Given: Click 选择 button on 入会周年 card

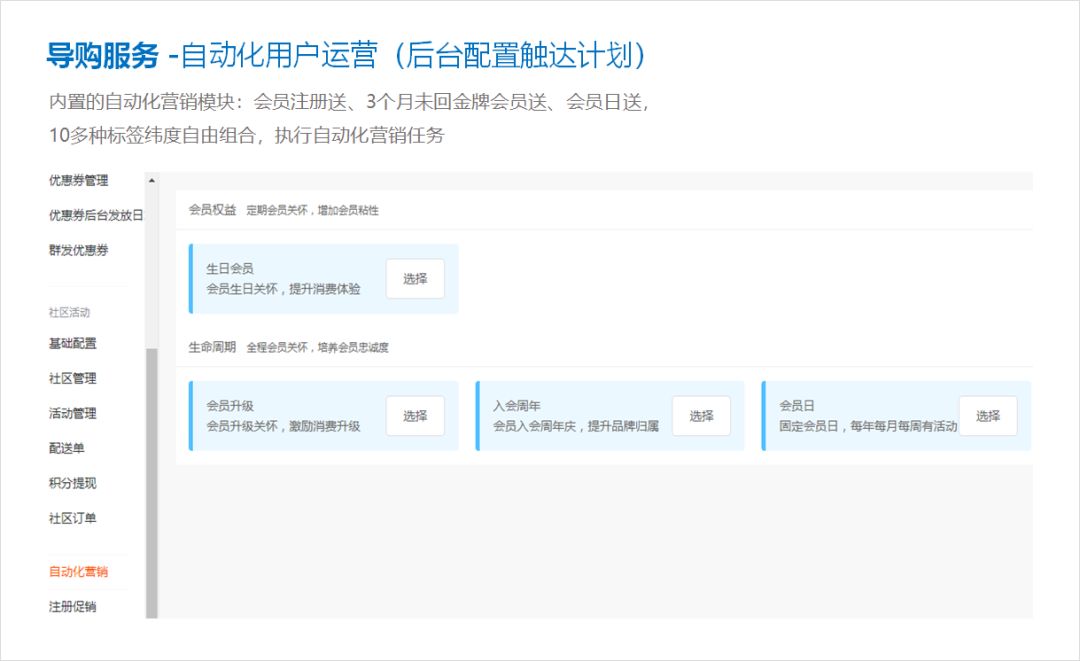Looking at the screenshot, I should tap(701, 416).
